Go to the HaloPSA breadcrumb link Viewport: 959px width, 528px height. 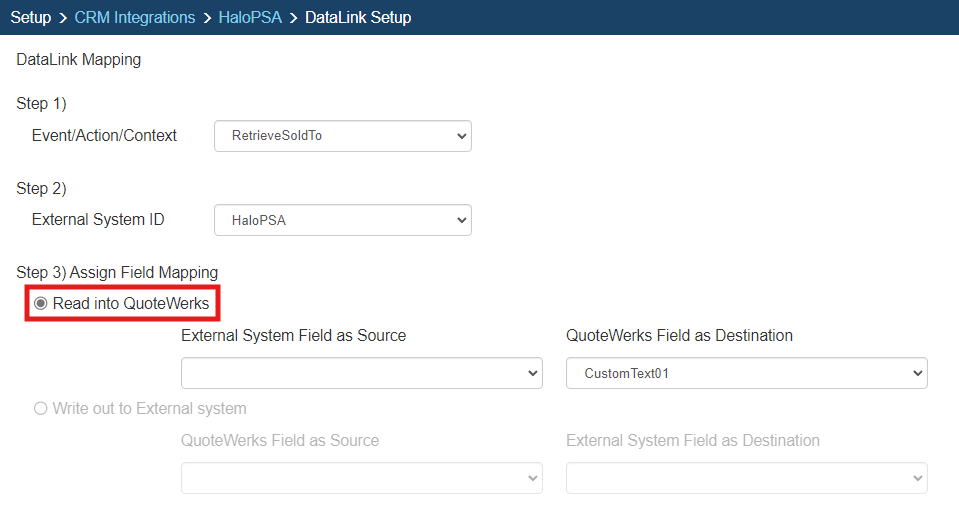(250, 17)
